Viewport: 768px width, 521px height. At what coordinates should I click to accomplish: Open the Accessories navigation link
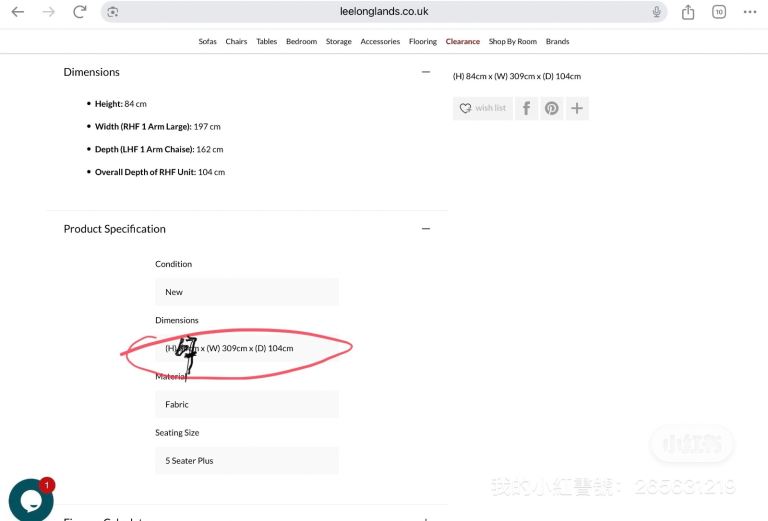click(380, 42)
